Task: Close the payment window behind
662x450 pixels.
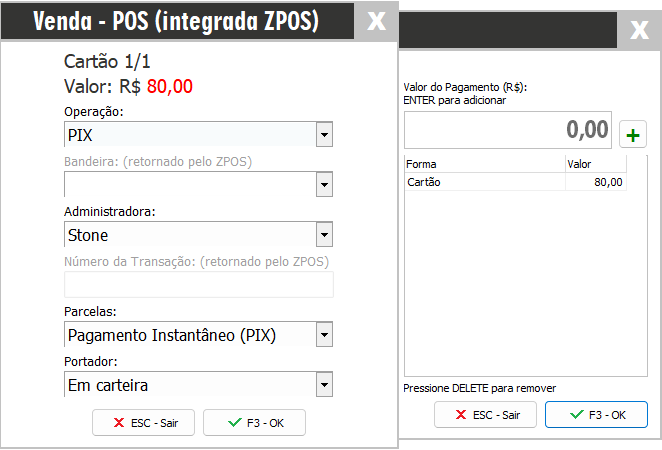Action: (x=640, y=30)
